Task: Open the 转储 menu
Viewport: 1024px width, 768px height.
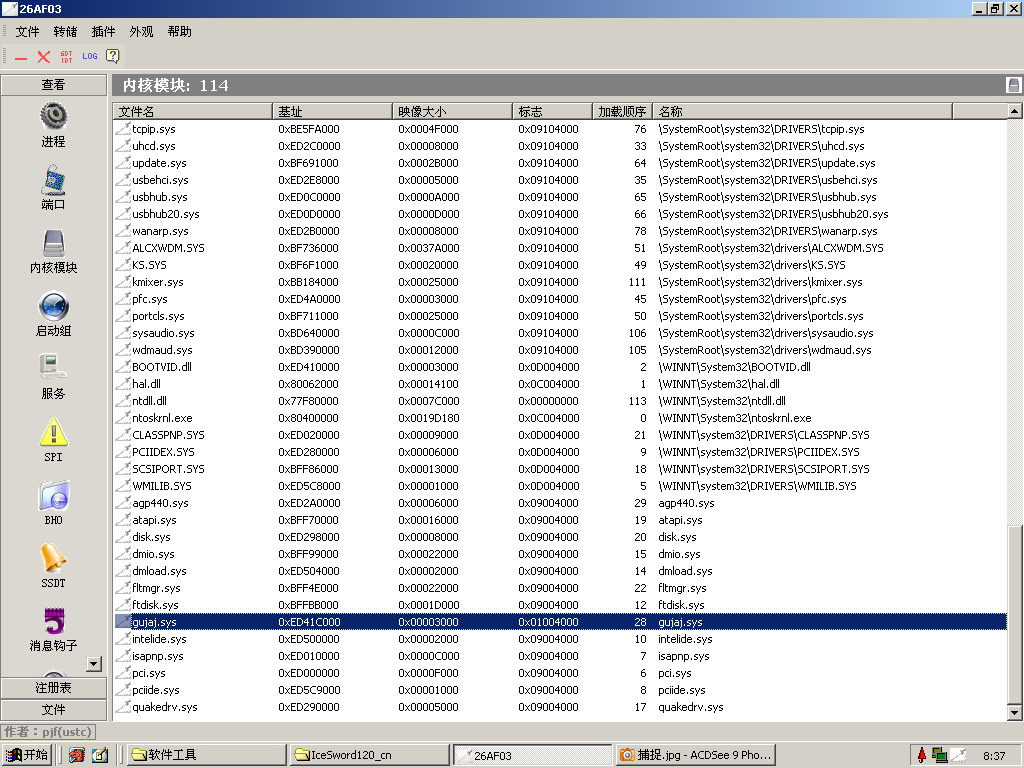Action: coord(65,32)
